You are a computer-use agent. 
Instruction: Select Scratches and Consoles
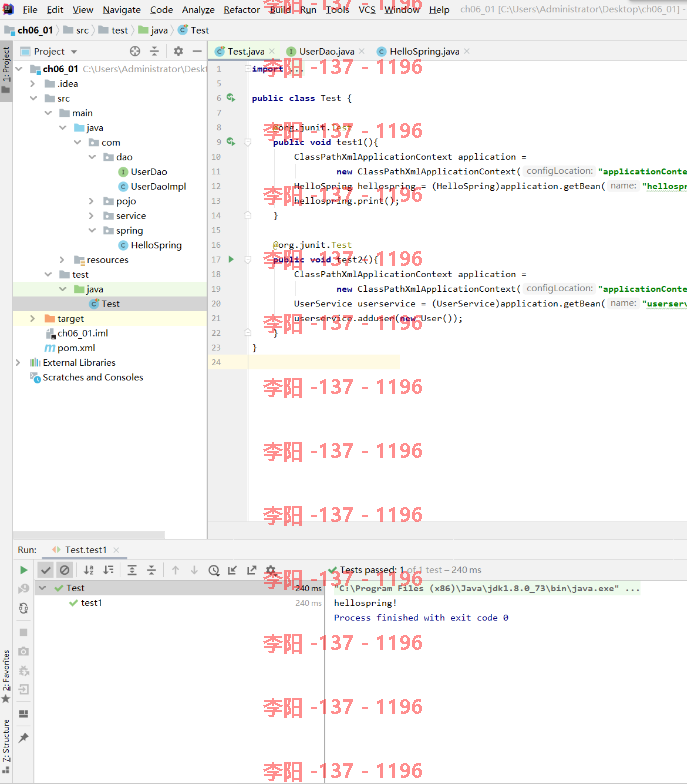click(92, 378)
